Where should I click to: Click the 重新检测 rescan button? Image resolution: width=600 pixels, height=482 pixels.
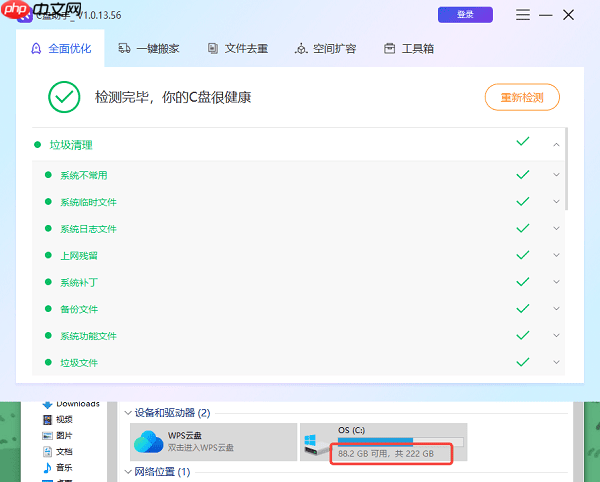(522, 97)
